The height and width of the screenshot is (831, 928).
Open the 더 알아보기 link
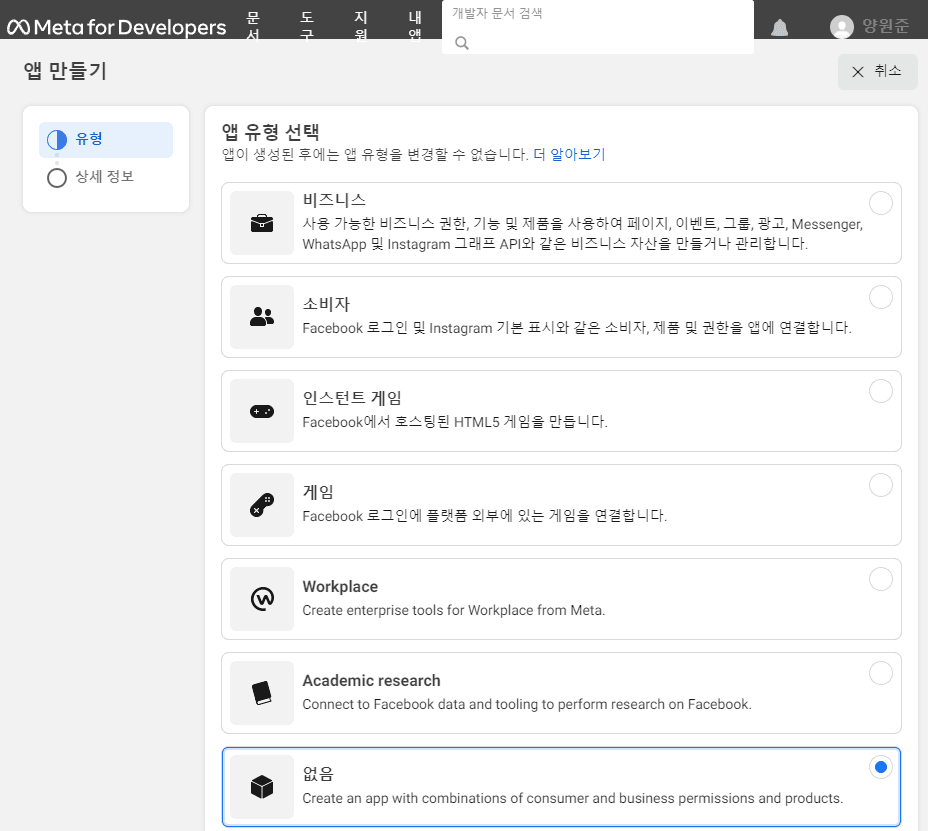tap(569, 154)
